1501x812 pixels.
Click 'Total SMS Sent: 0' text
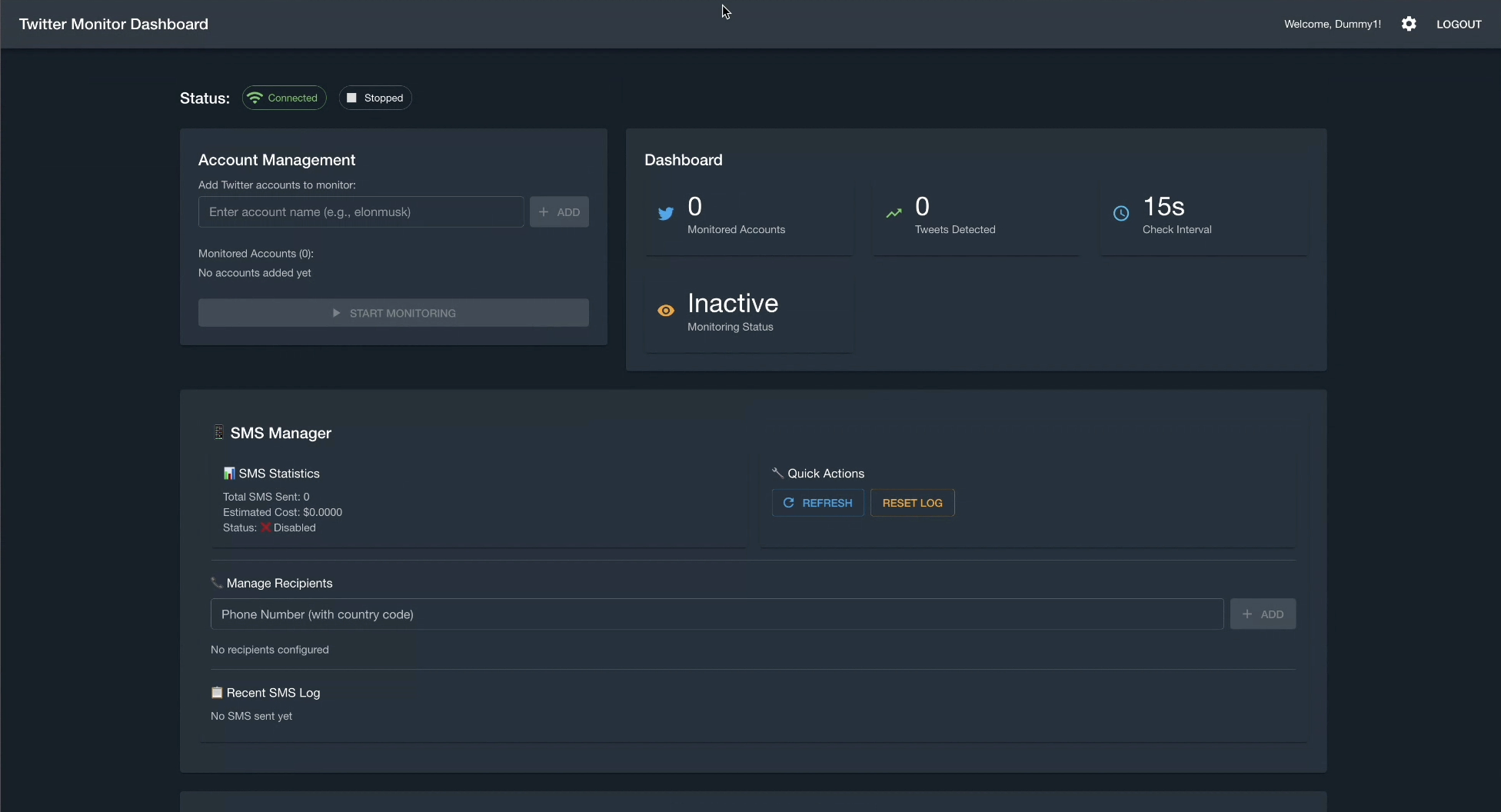click(266, 497)
